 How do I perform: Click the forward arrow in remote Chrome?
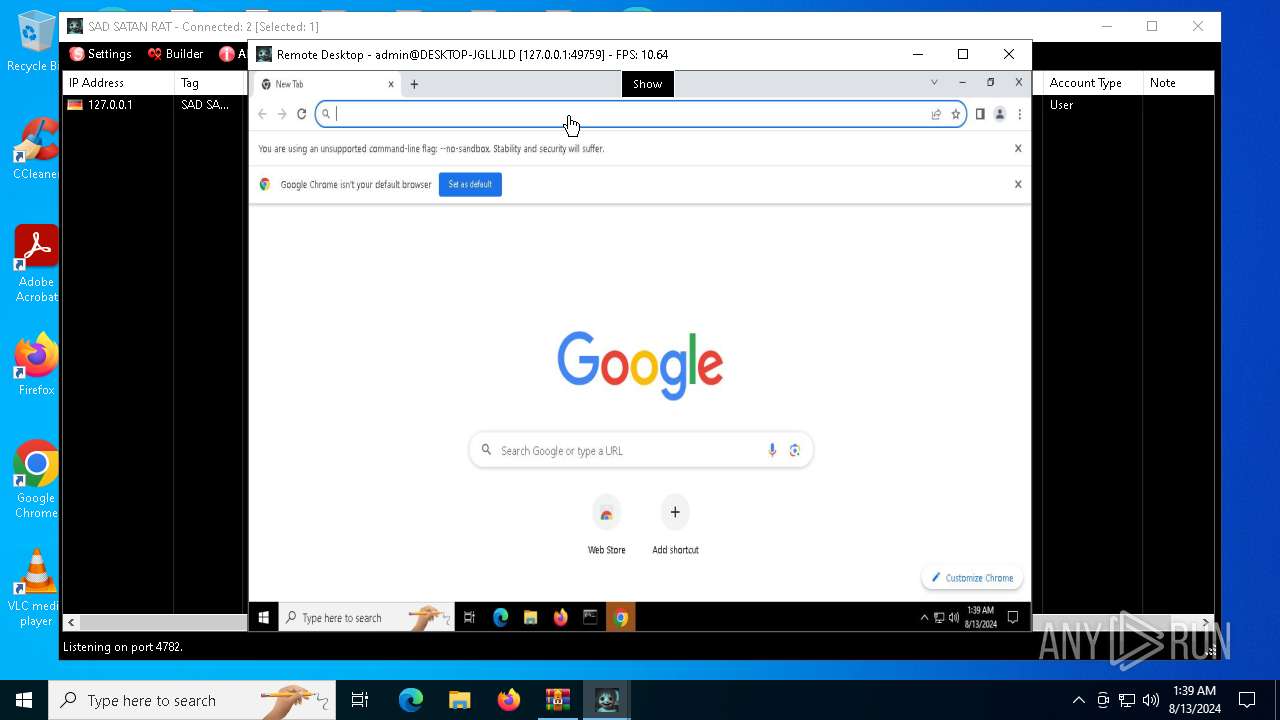tap(282, 114)
